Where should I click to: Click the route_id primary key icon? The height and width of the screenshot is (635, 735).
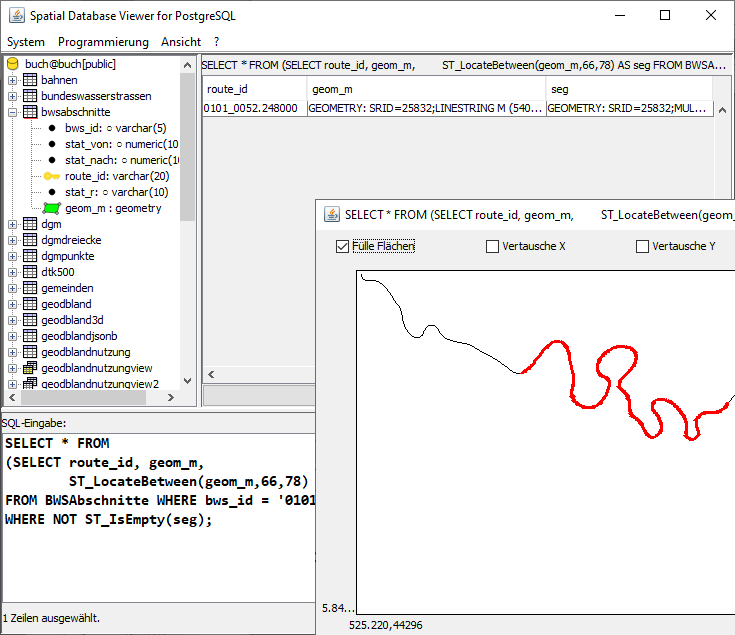(52, 176)
